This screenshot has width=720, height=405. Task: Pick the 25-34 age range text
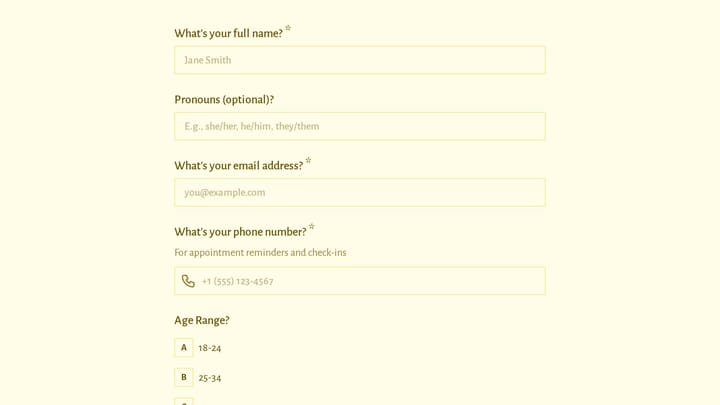point(209,378)
